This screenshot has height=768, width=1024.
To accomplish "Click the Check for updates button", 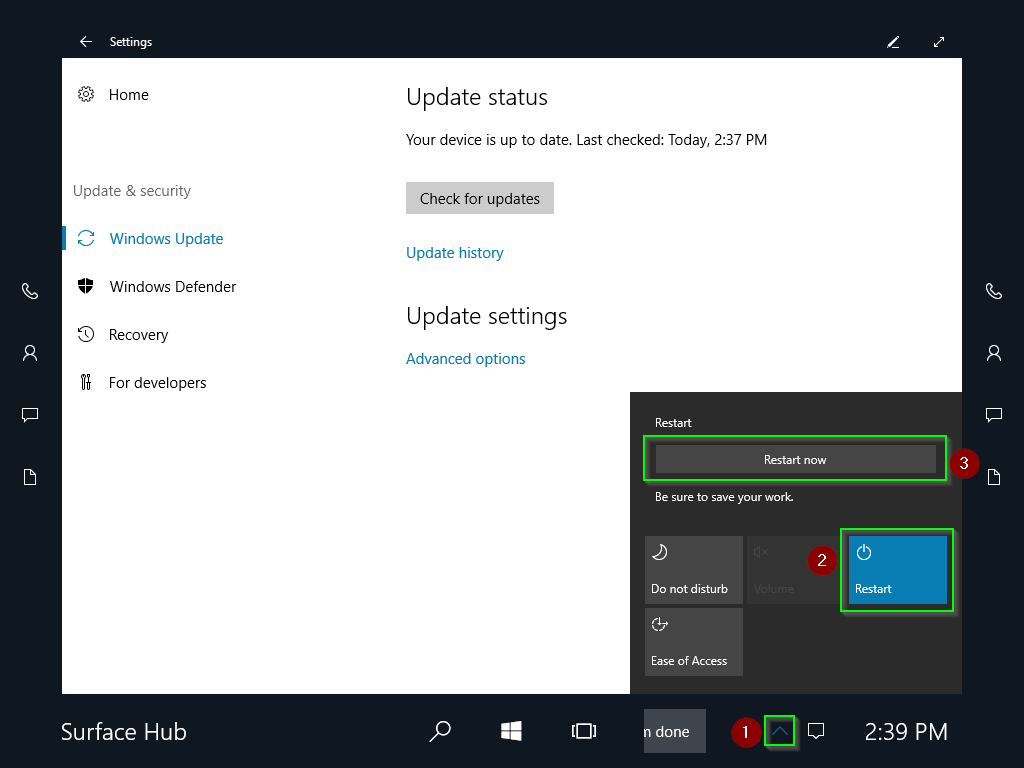I will coord(480,199).
